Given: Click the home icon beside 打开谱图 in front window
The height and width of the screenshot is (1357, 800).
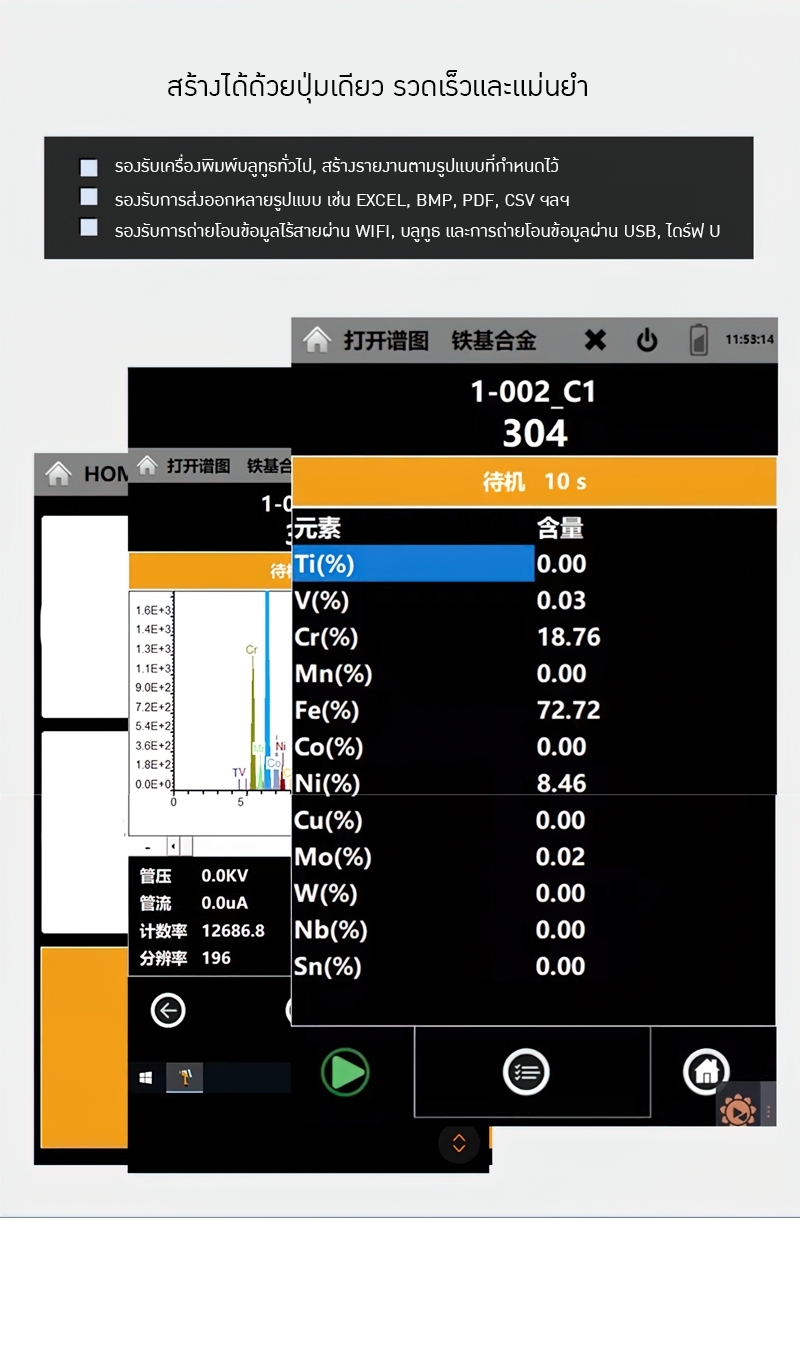Looking at the screenshot, I should [317, 340].
